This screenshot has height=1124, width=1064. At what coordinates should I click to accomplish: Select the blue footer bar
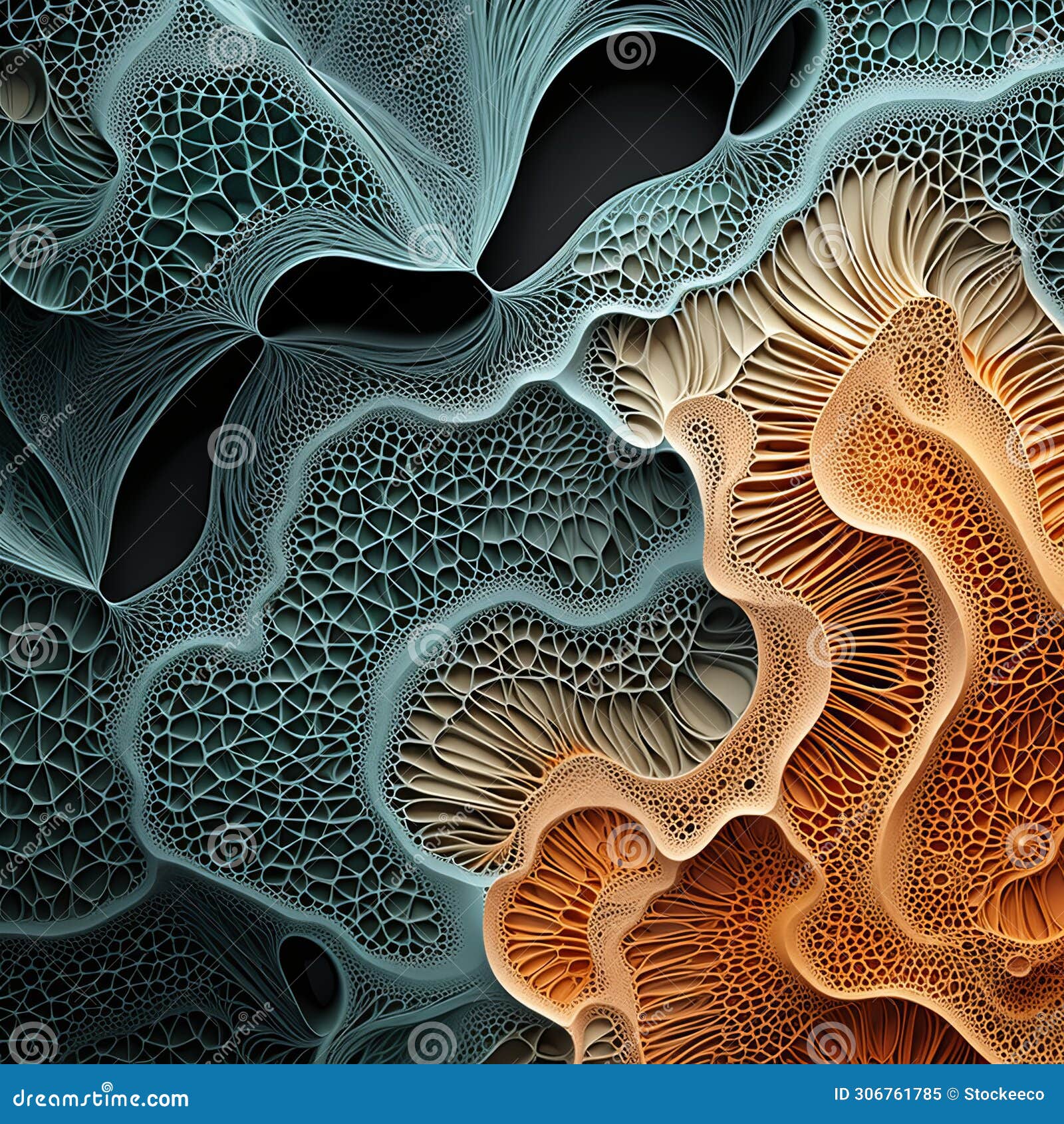pos(532,1094)
